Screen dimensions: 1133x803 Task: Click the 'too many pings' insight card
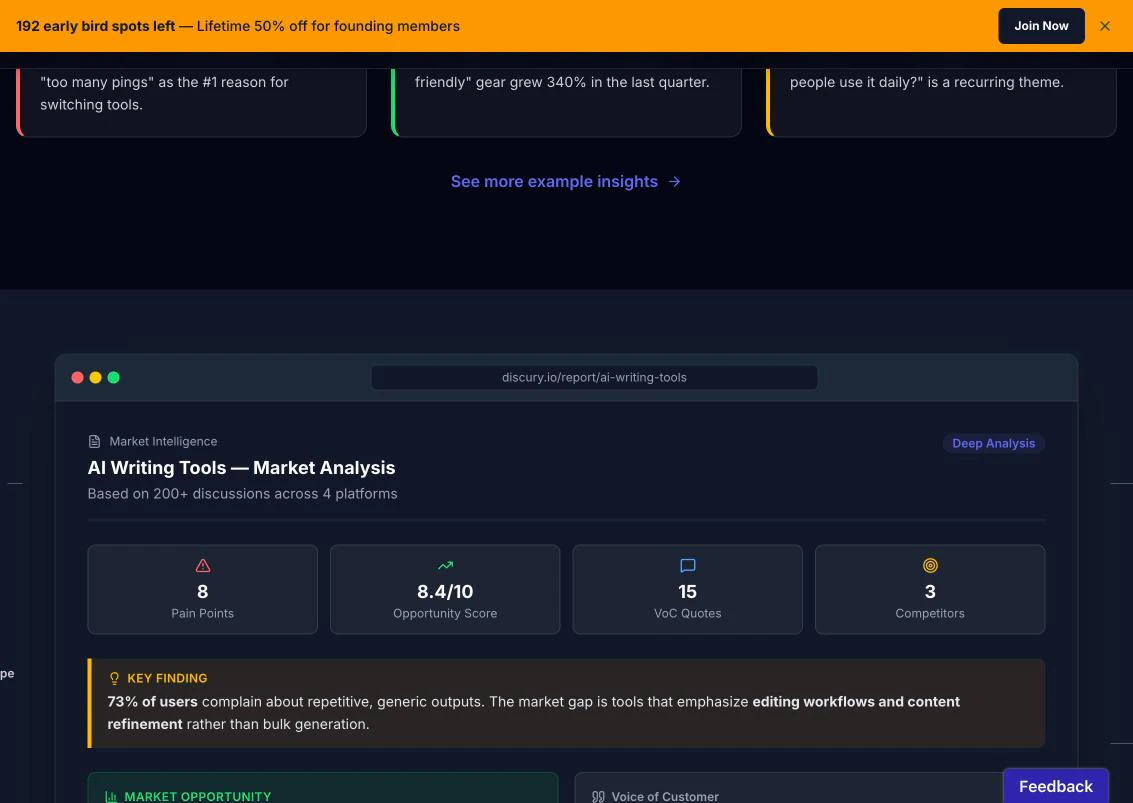pyautogui.click(x=191, y=102)
